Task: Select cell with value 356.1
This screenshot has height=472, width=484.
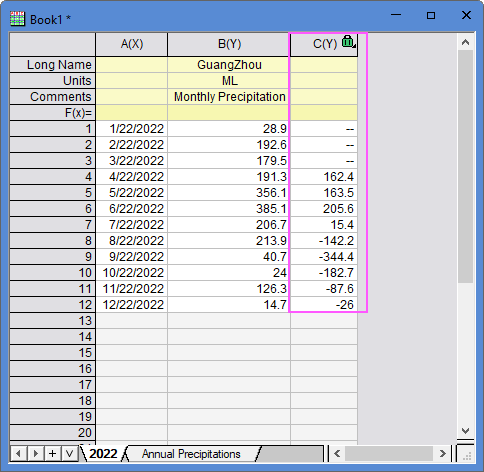Action: click(229, 193)
